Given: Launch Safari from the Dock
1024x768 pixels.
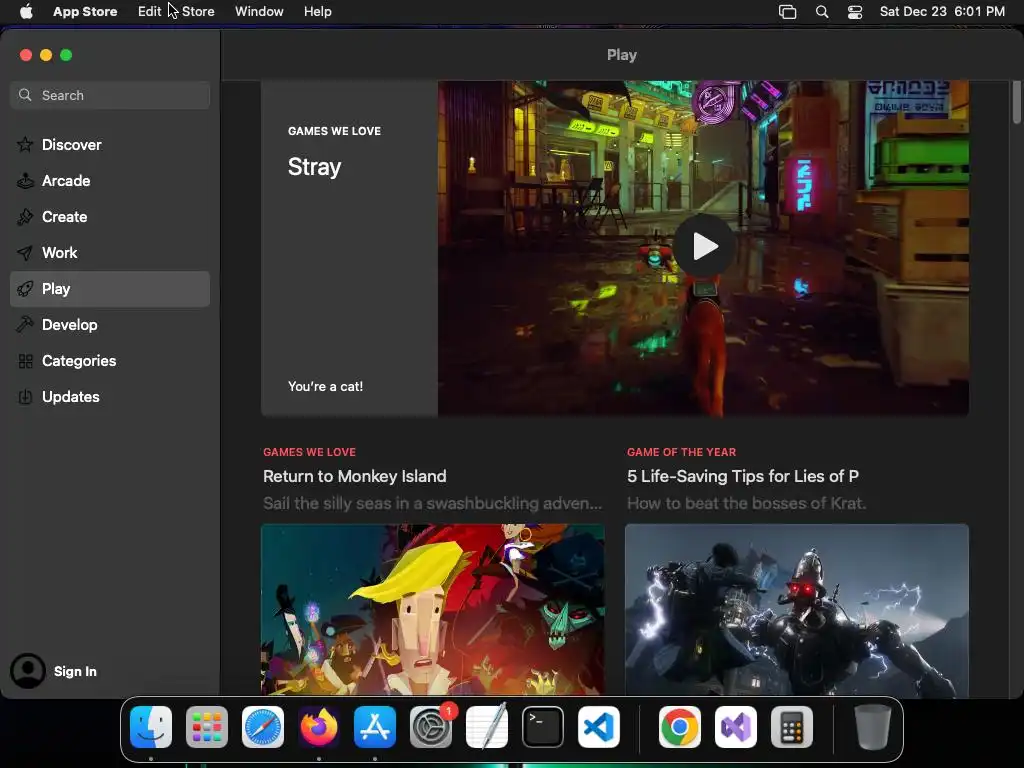Looking at the screenshot, I should [x=263, y=727].
